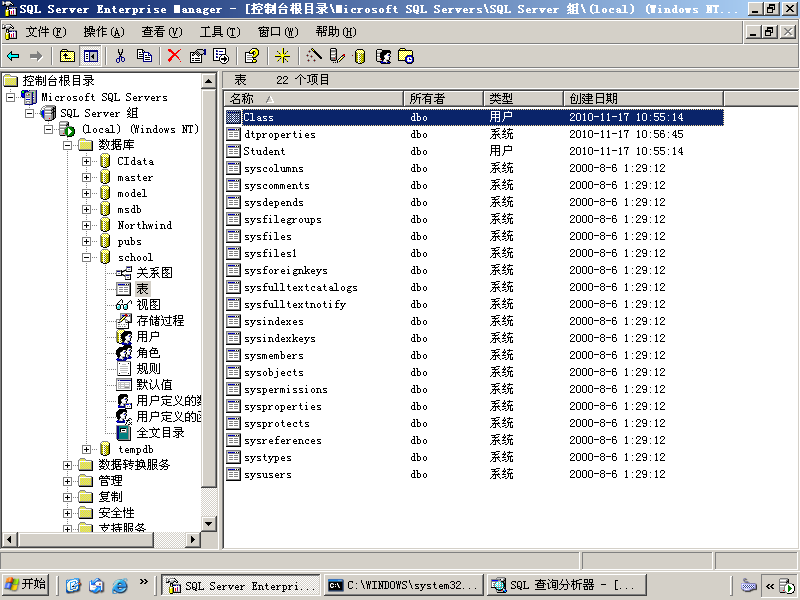Image resolution: width=800 pixels, height=600 pixels.
Task: Select the 视图 views node
Action: [x=148, y=305]
